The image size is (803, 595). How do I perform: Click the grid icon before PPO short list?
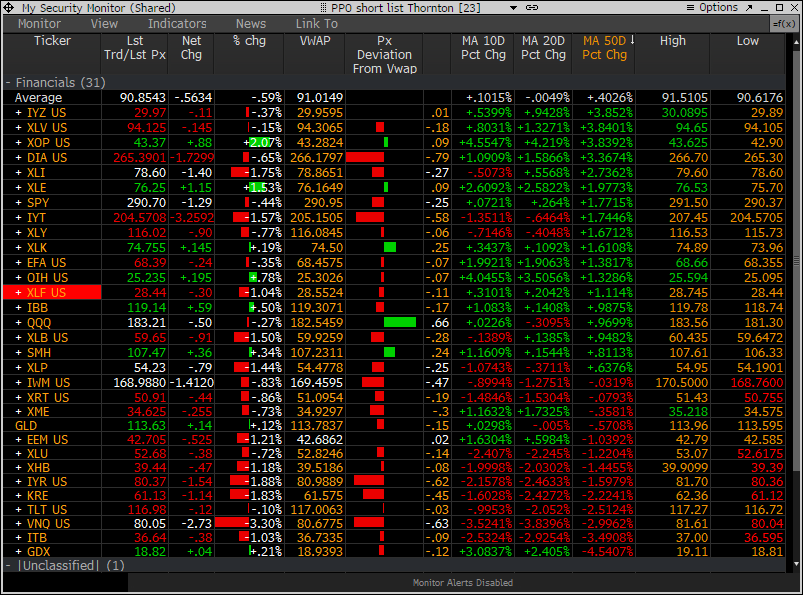pos(323,8)
